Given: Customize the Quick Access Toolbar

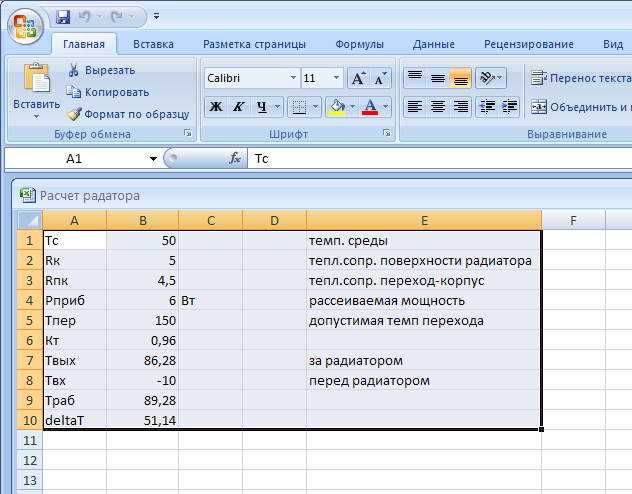Looking at the screenshot, I should tap(156, 17).
